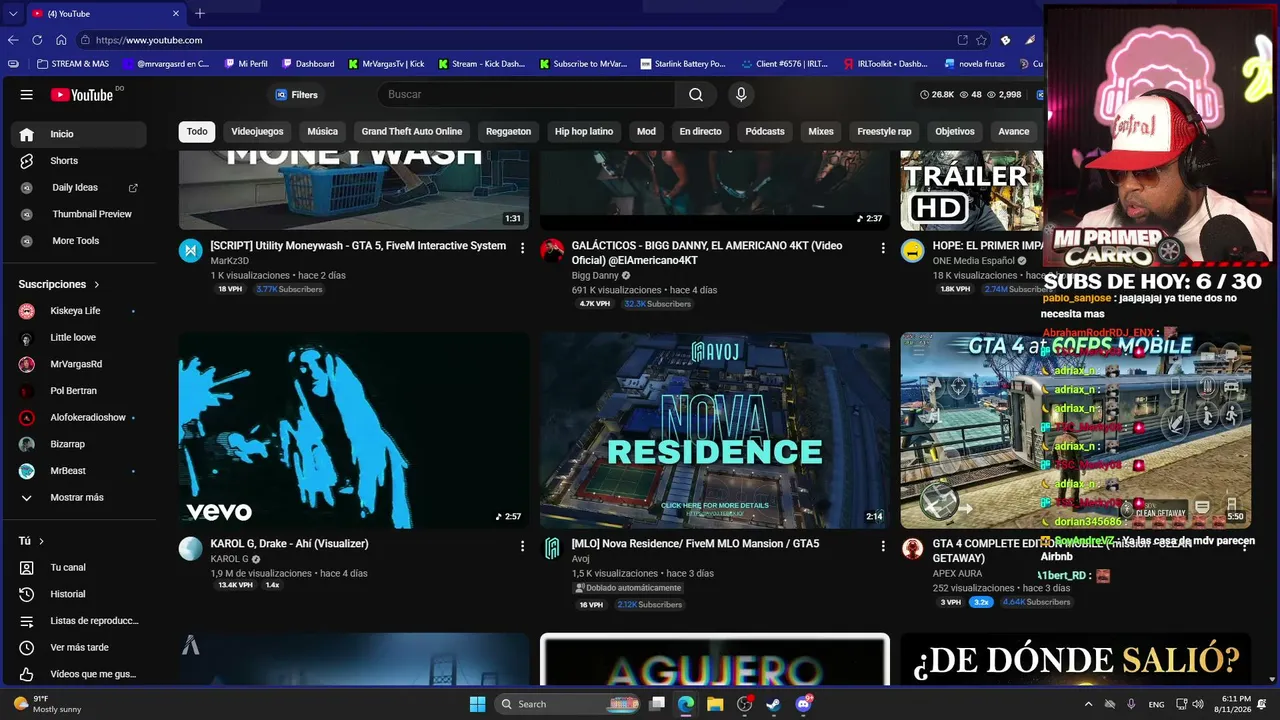Expand the Suscripciones section arrow
1280x720 pixels.
(x=96, y=285)
